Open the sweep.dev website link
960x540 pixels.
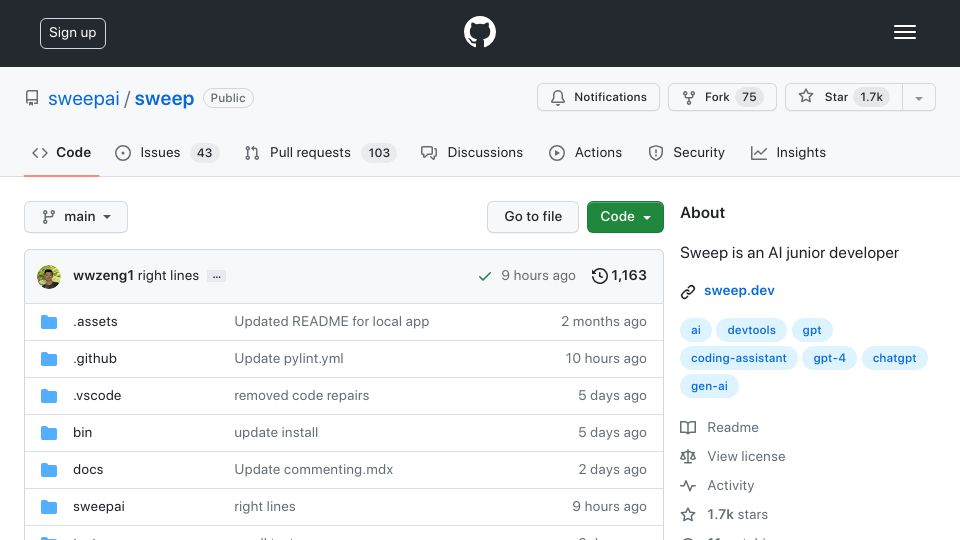[739, 291]
